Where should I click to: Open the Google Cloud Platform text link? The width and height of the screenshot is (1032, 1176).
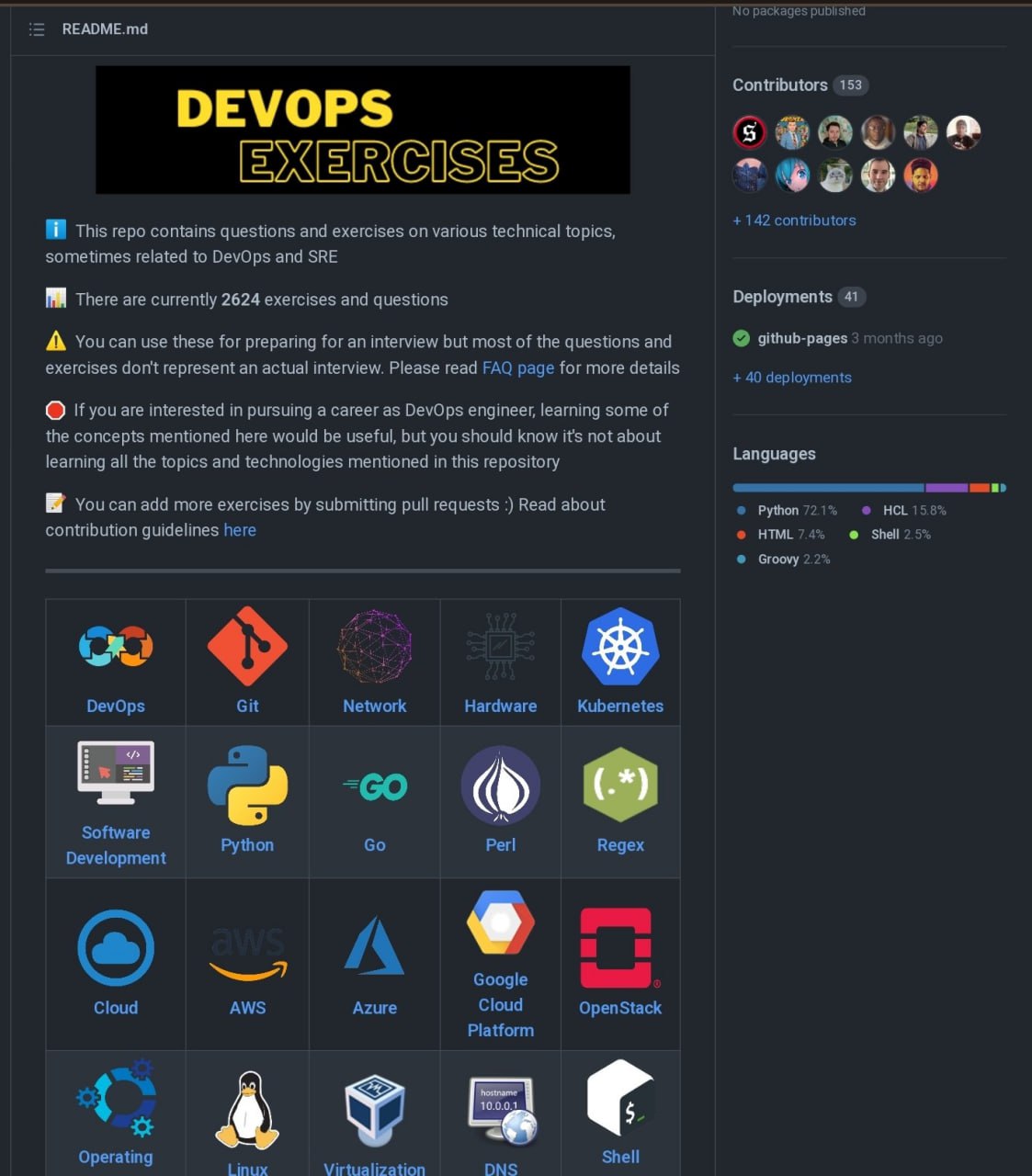(501, 1005)
